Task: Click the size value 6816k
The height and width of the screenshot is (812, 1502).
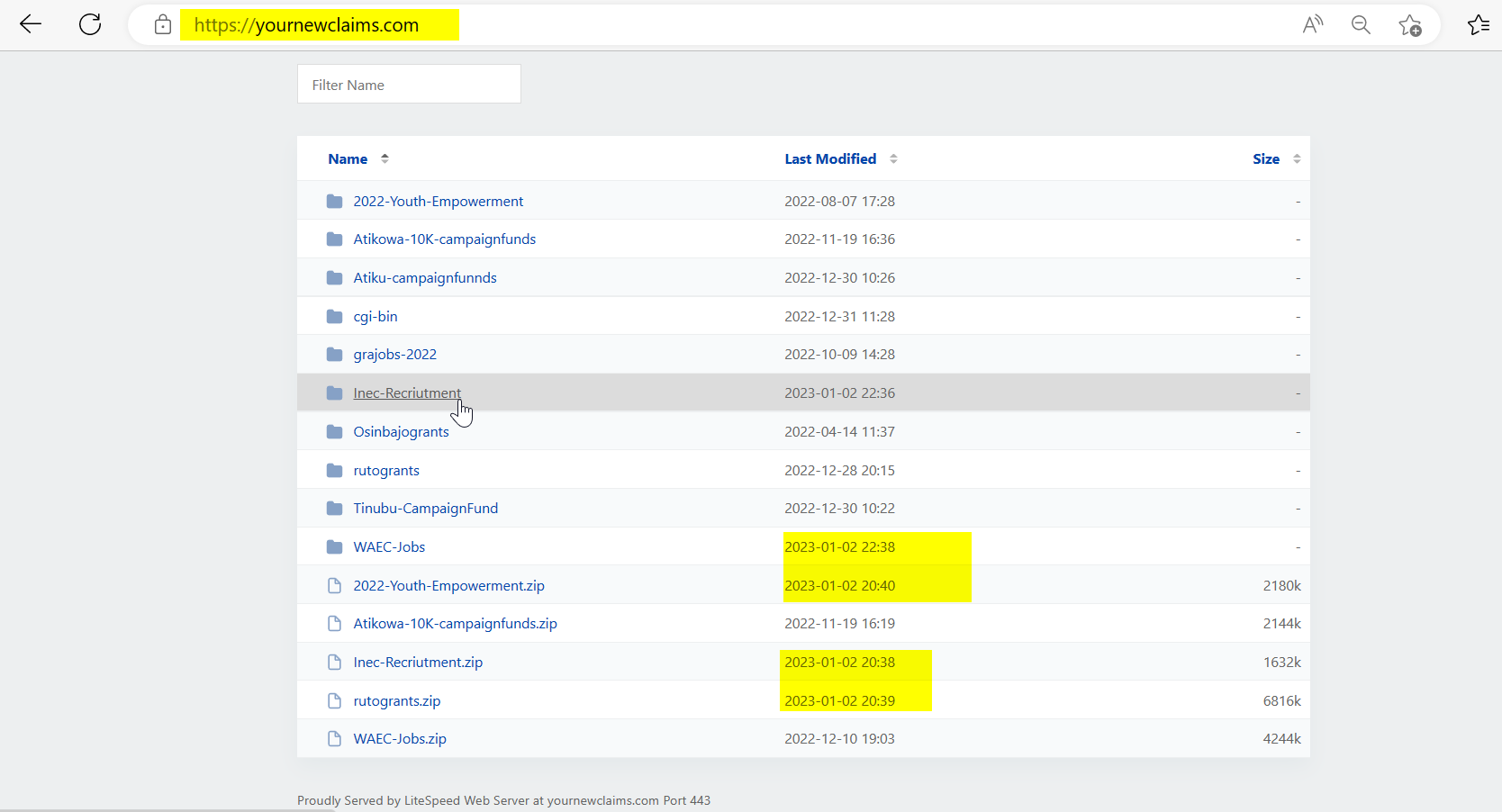Action: (x=1282, y=700)
